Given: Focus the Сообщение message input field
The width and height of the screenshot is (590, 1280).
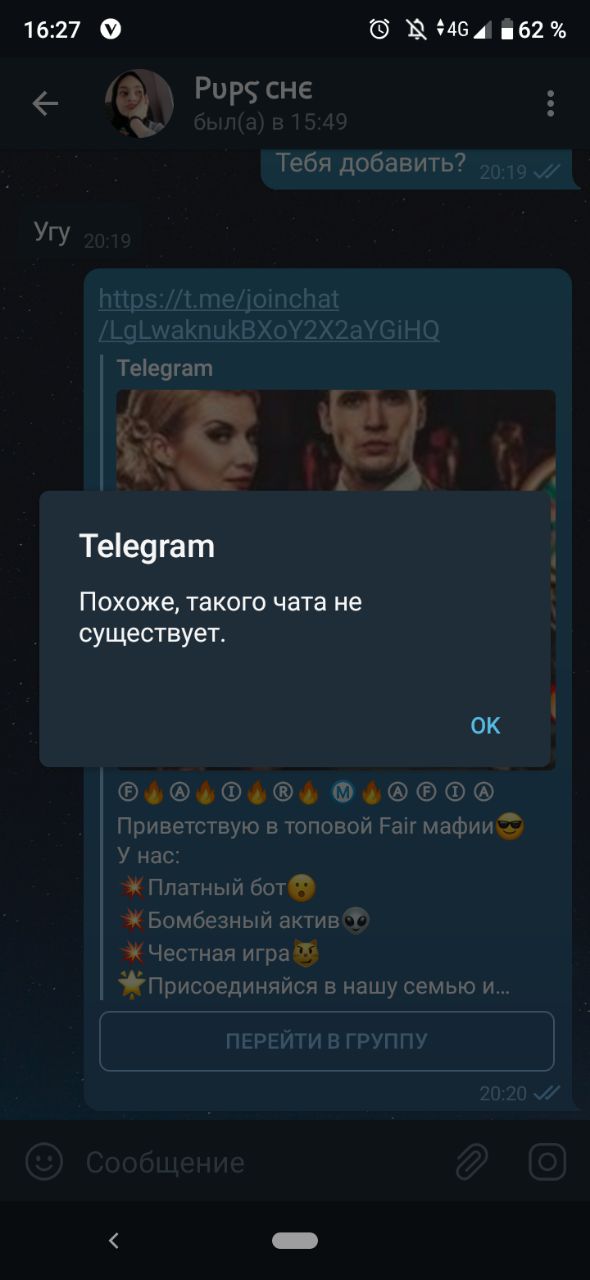Looking at the screenshot, I should click(x=260, y=1162).
